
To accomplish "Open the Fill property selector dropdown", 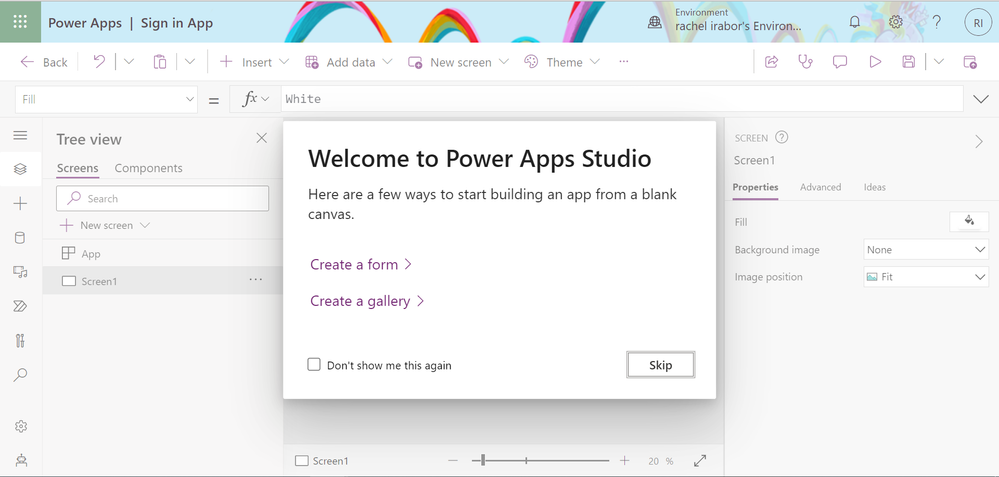I will point(106,99).
